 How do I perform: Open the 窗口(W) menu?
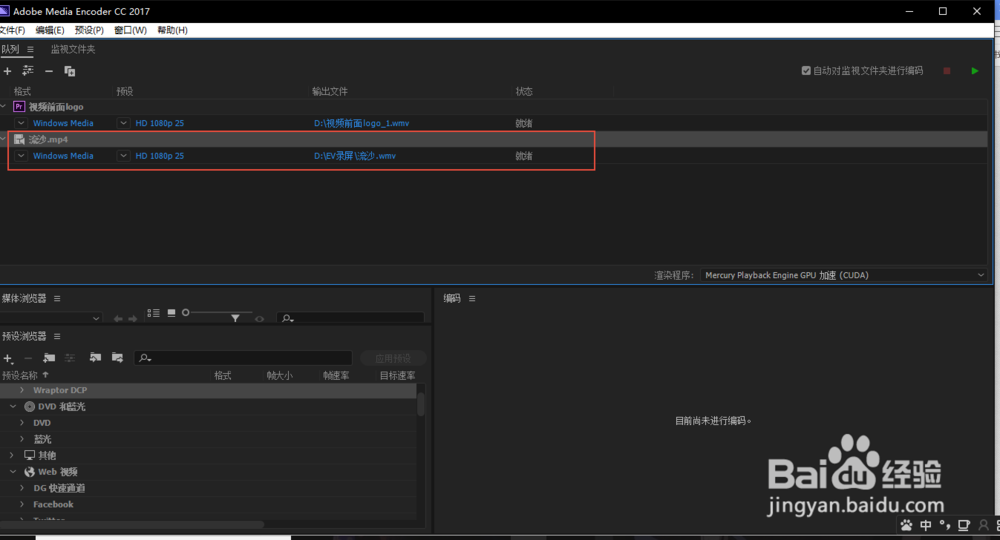tap(130, 30)
